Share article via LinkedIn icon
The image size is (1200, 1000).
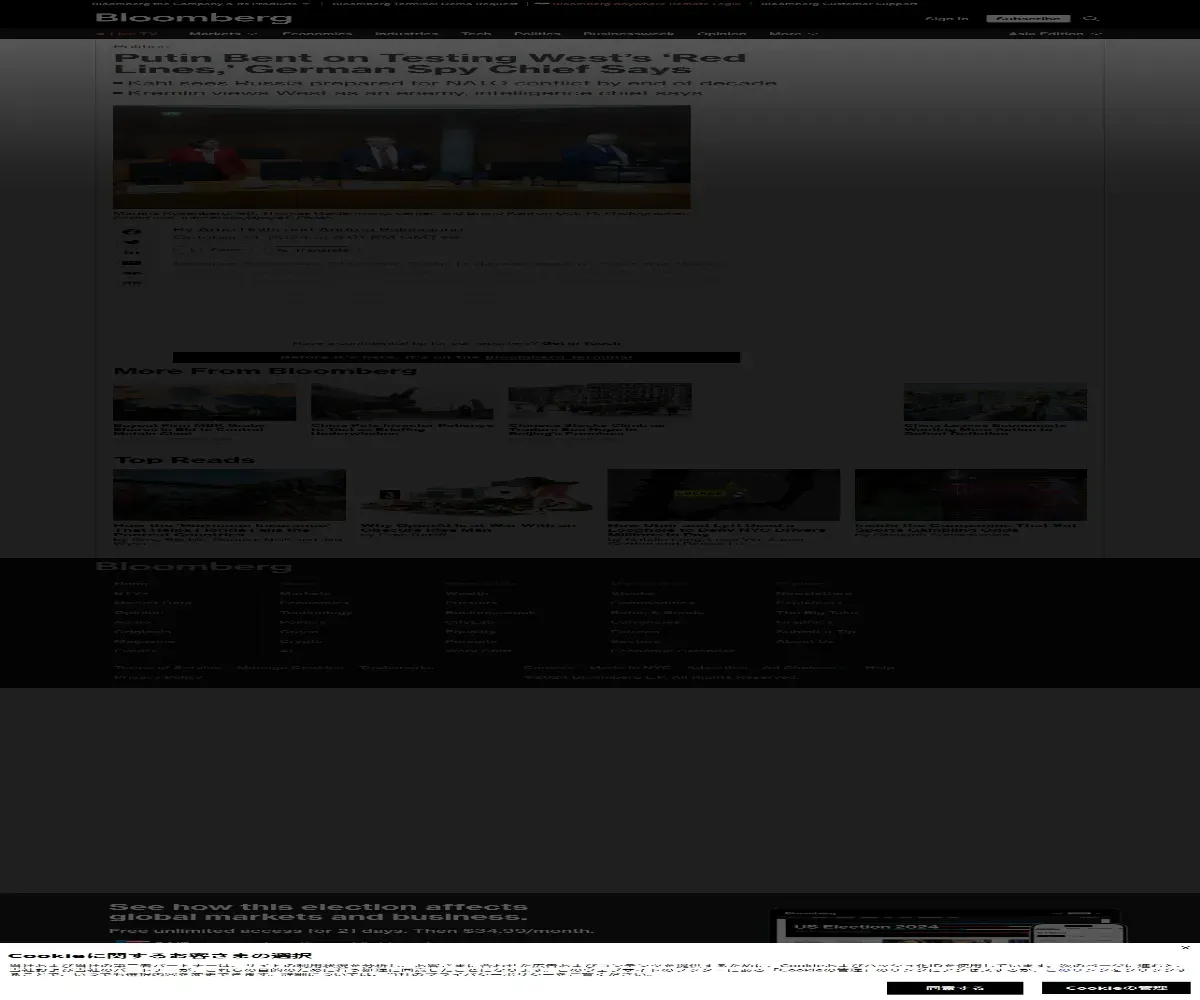(132, 253)
